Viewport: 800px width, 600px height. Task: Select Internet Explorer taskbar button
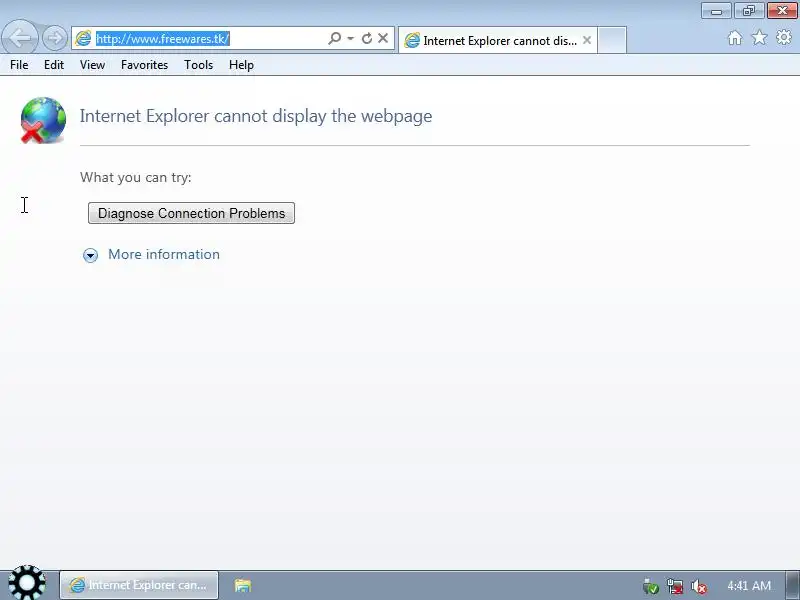(x=139, y=585)
